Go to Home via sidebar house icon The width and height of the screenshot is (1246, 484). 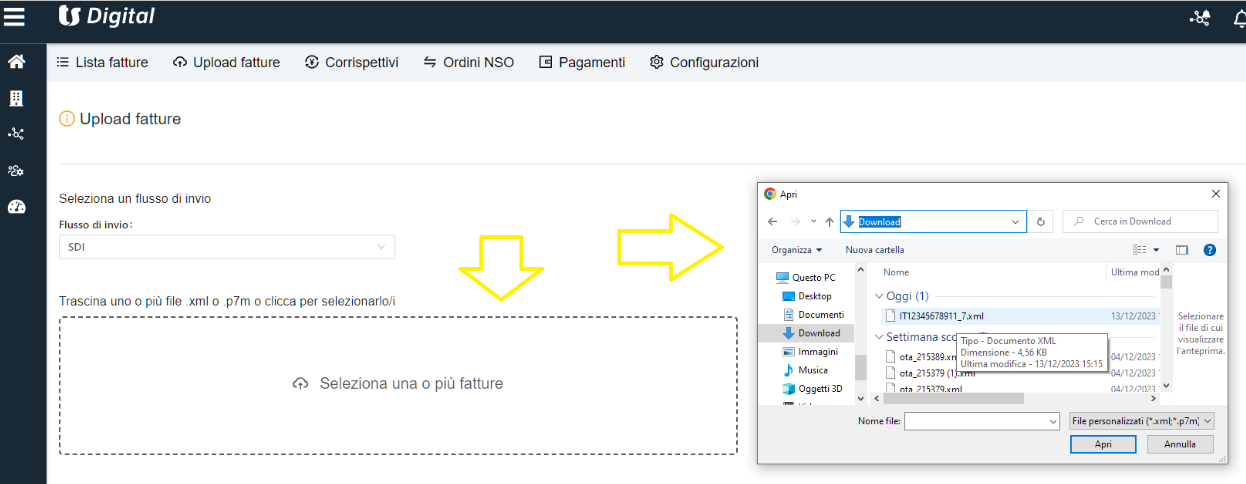coord(16,62)
